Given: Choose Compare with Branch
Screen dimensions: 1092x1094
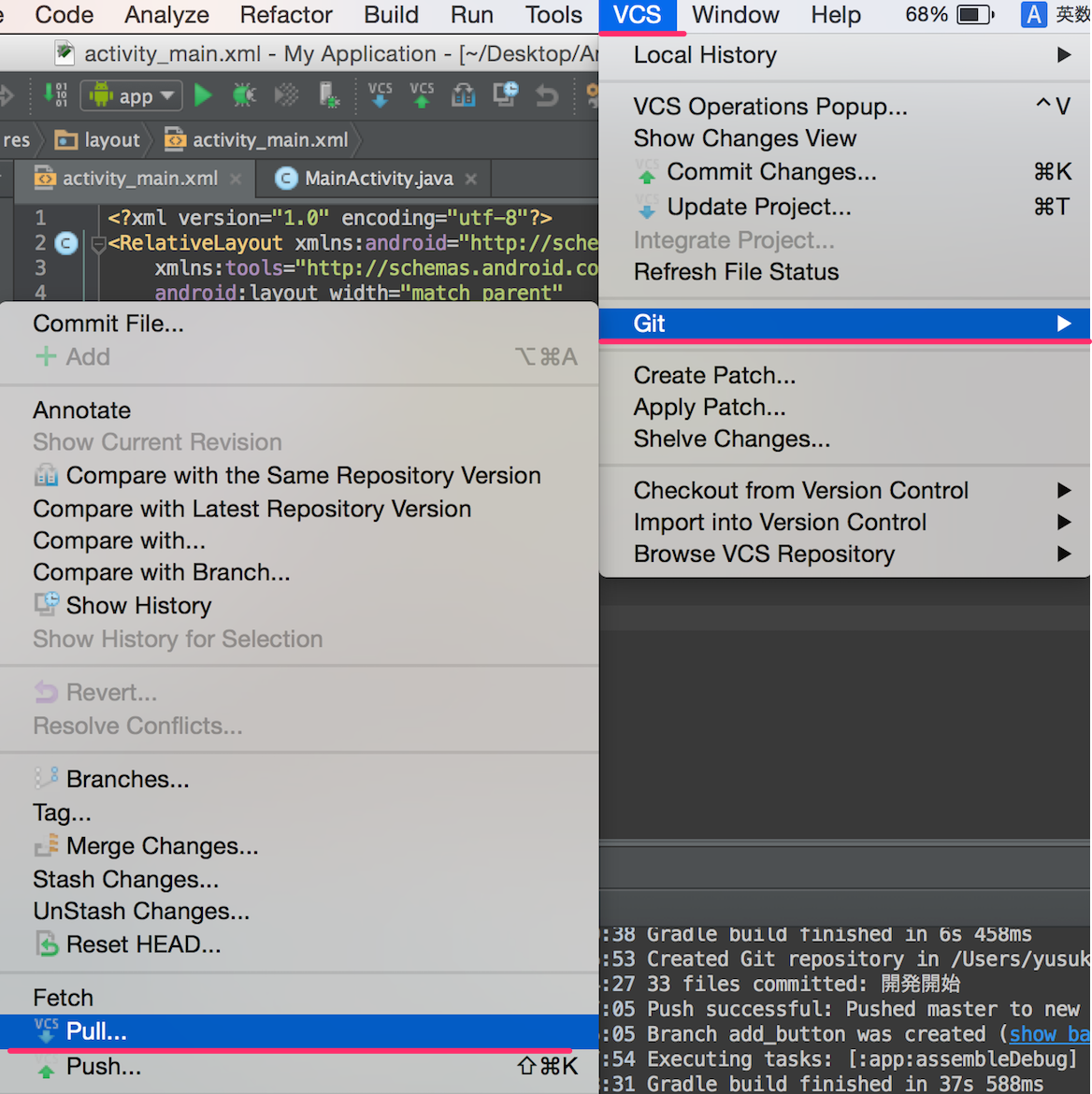Looking at the screenshot, I should pos(298,573).
